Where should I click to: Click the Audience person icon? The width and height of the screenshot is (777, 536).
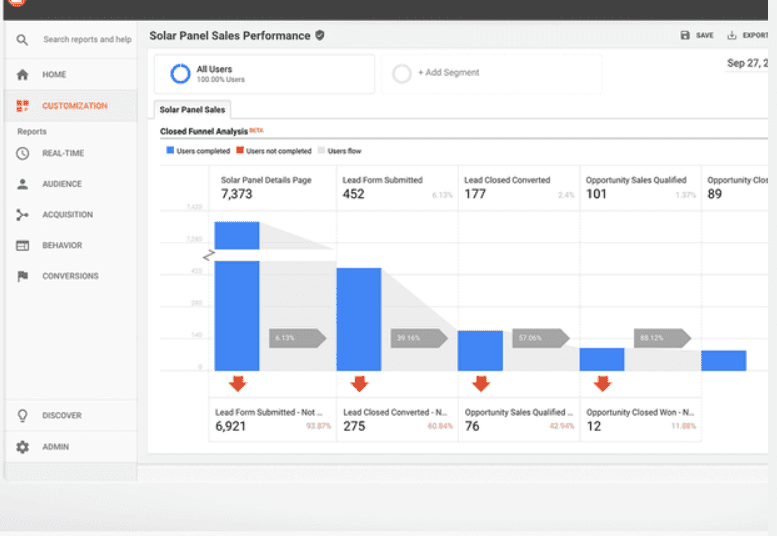(22, 184)
